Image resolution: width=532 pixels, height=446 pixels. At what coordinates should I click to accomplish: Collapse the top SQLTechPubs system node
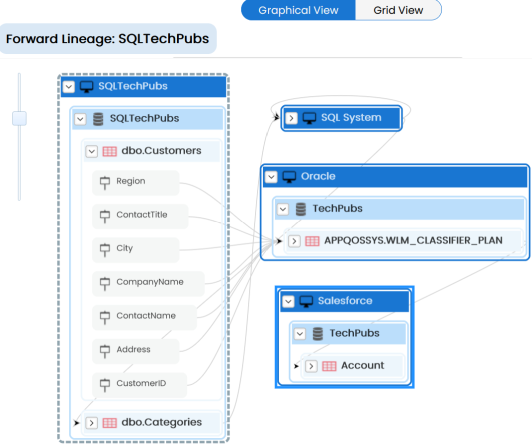pos(69,87)
